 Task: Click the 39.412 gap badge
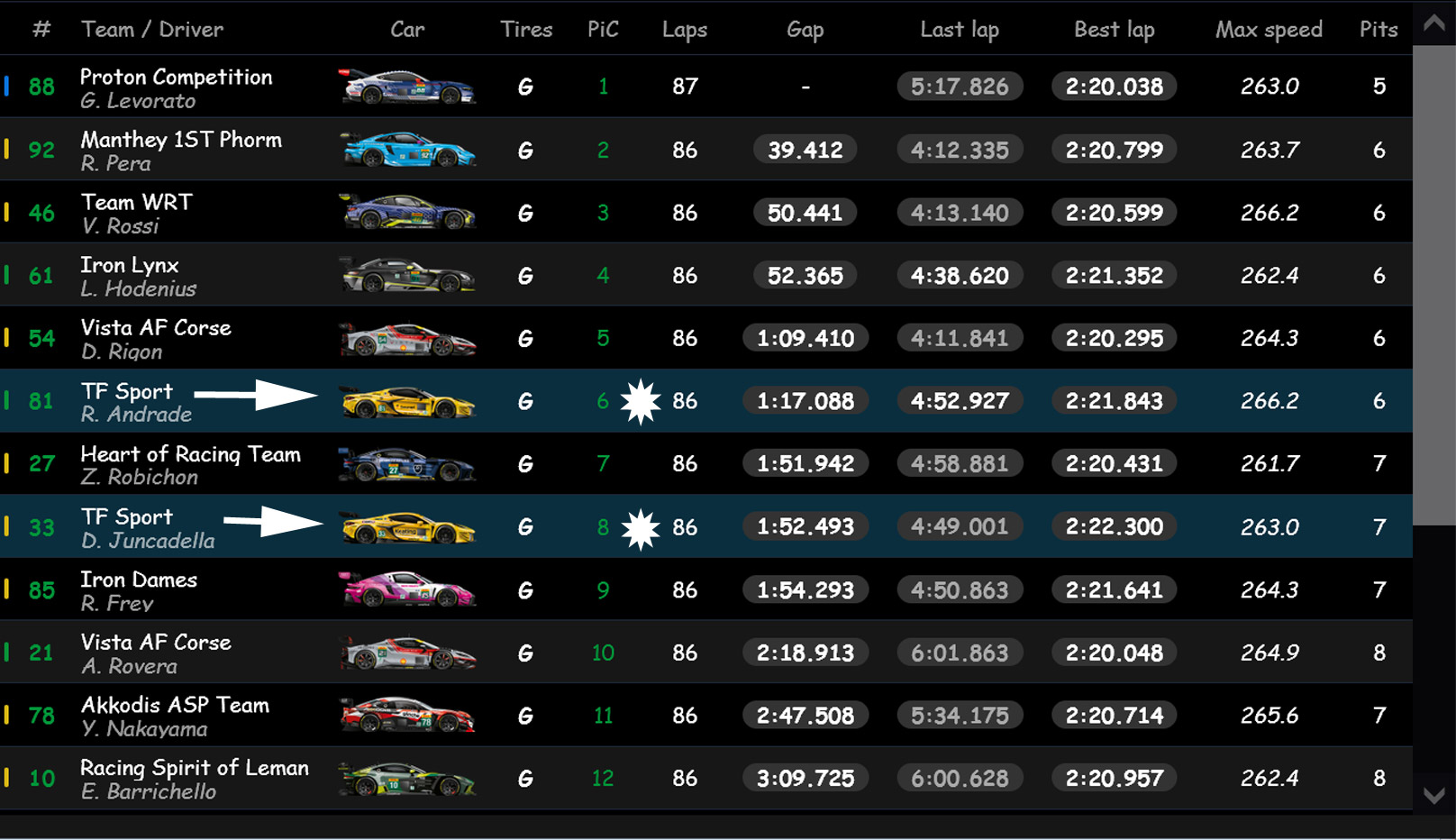(x=805, y=151)
